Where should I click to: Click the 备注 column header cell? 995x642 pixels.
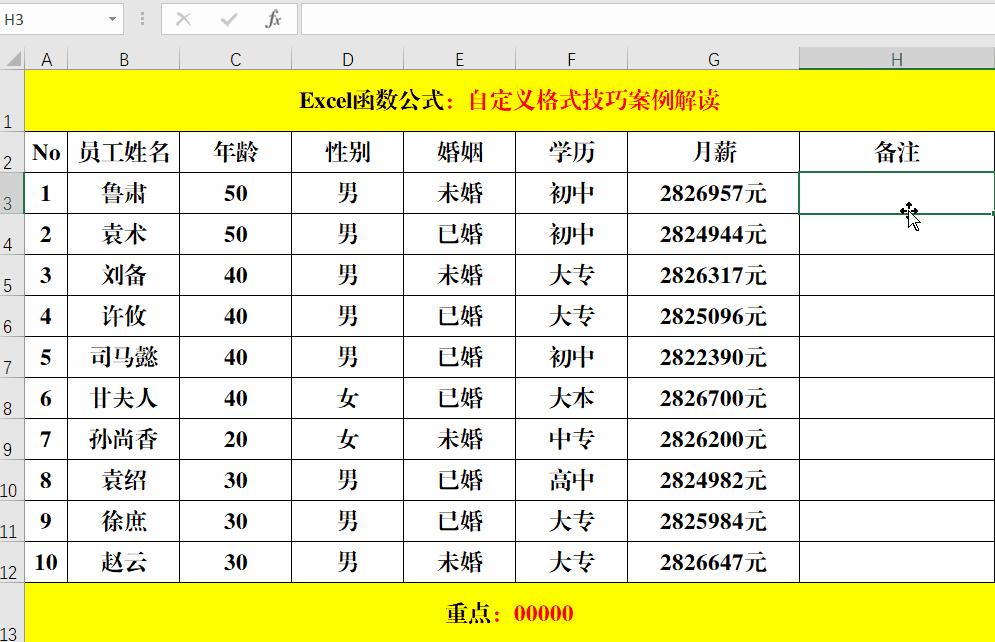click(896, 152)
